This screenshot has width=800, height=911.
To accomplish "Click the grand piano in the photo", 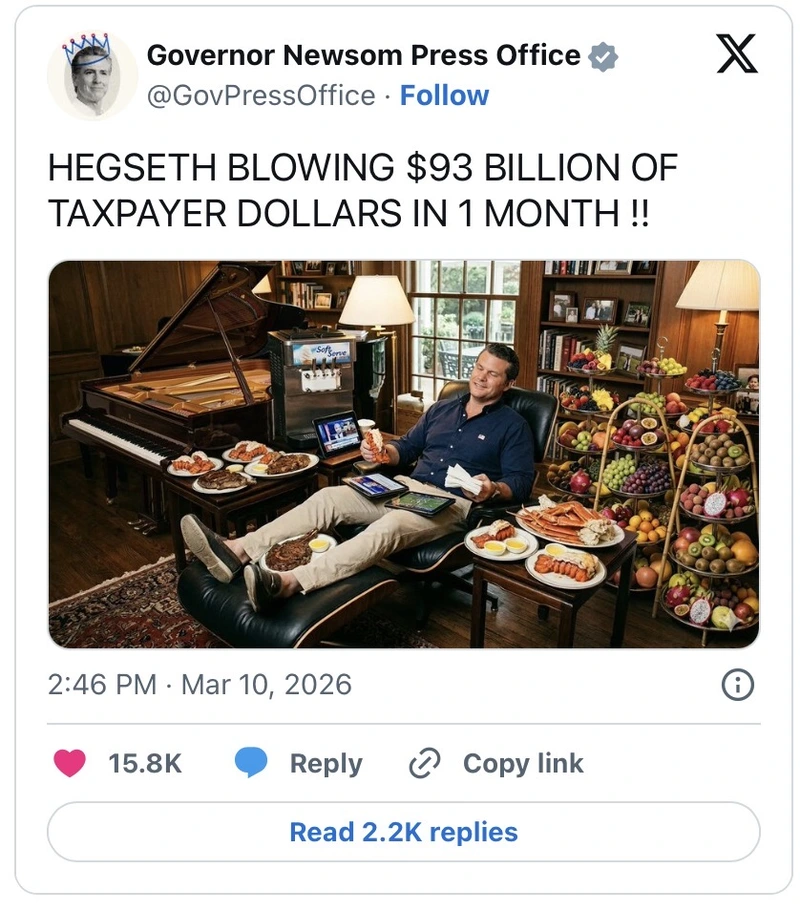I will pyautogui.click(x=170, y=390).
